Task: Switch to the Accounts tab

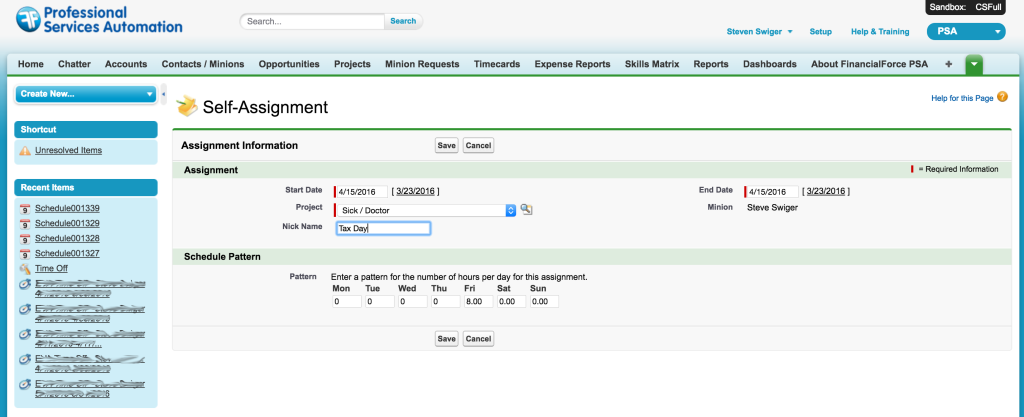Action: click(126, 64)
